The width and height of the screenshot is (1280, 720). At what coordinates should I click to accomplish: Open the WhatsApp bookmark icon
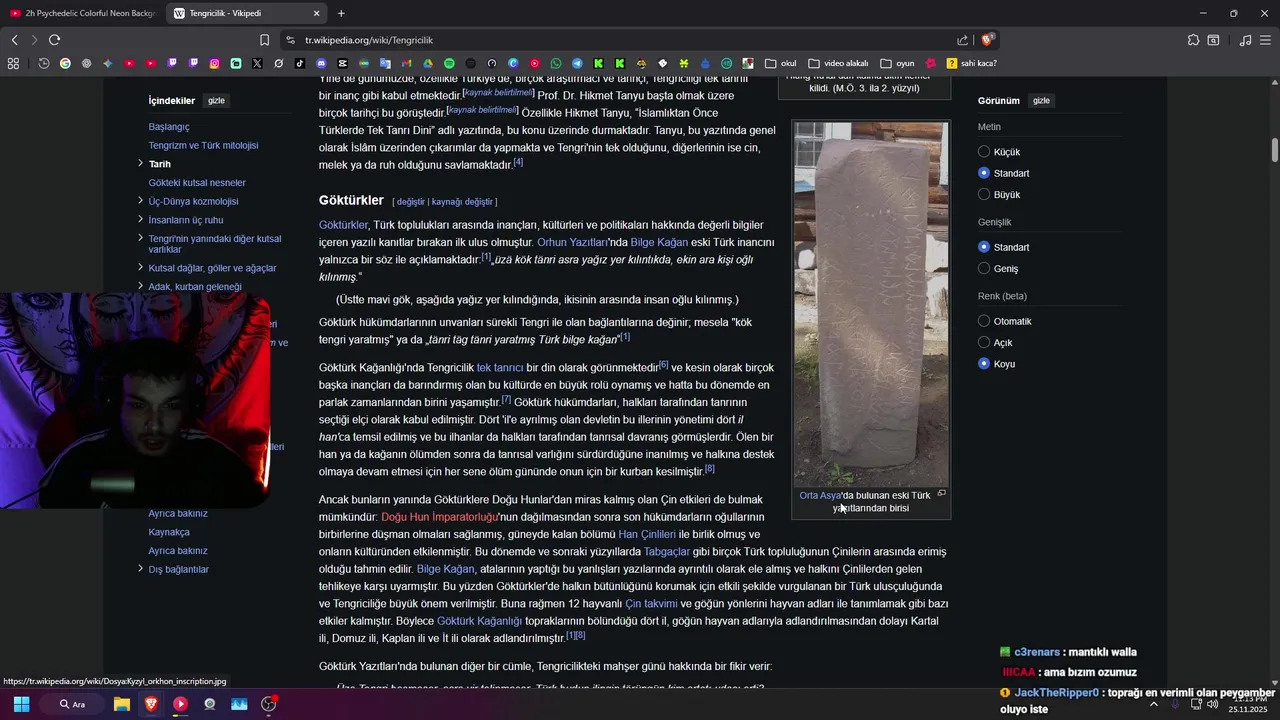(556, 63)
